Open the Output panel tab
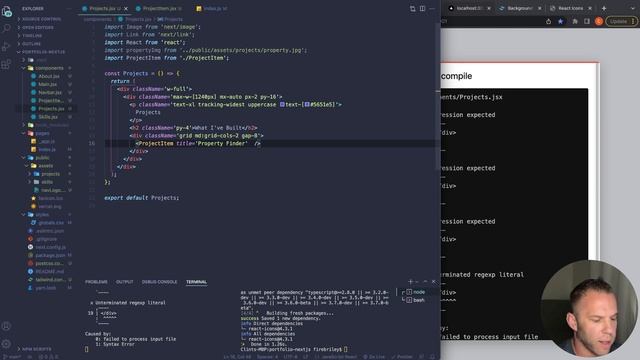The image size is (640, 360). pos(124,282)
